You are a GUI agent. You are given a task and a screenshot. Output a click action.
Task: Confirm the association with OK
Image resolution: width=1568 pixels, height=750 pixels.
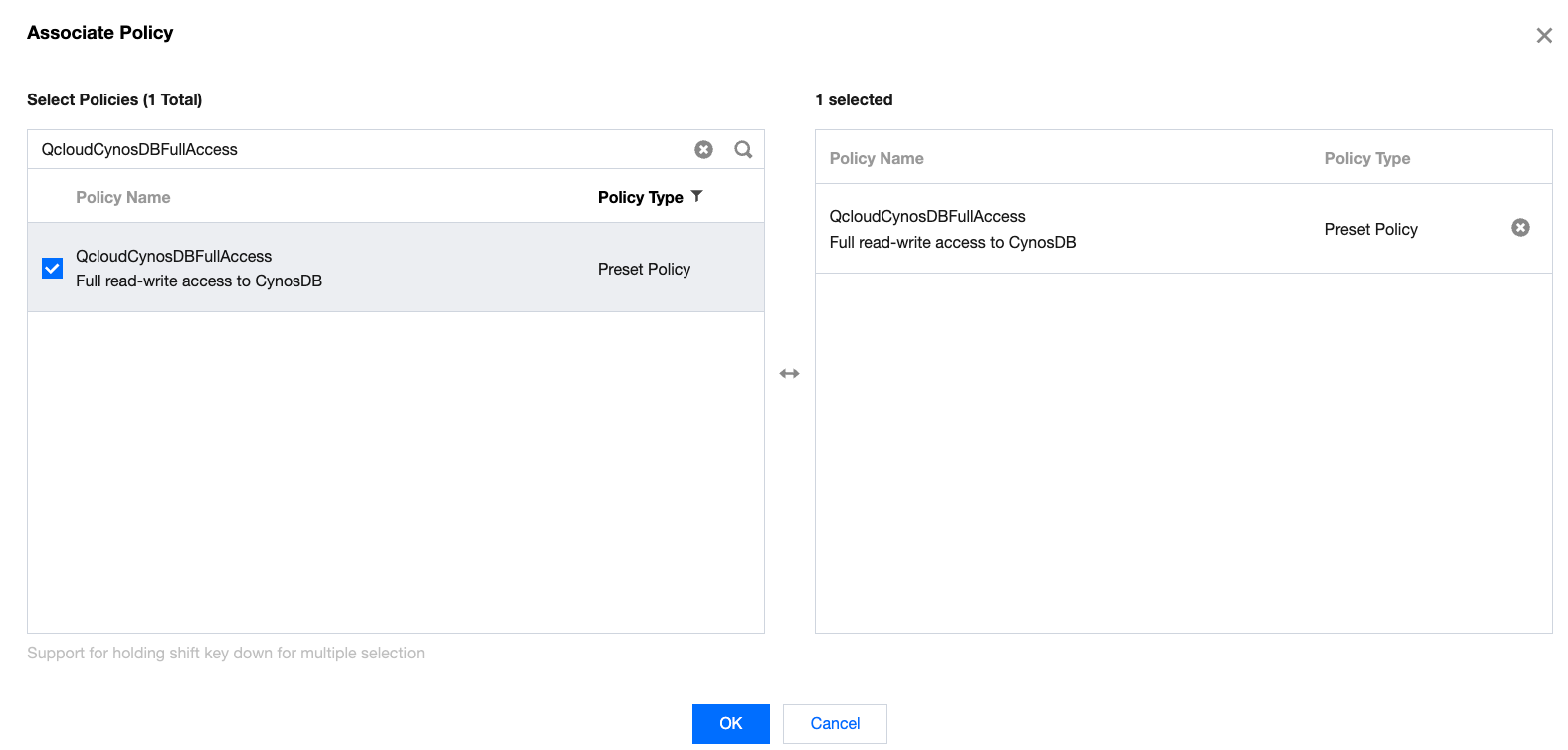coord(730,723)
